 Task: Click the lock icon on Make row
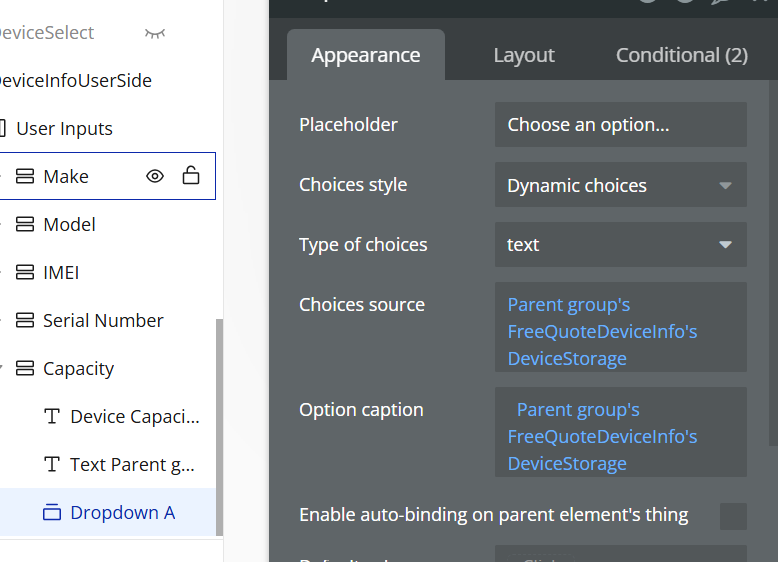pos(190,177)
